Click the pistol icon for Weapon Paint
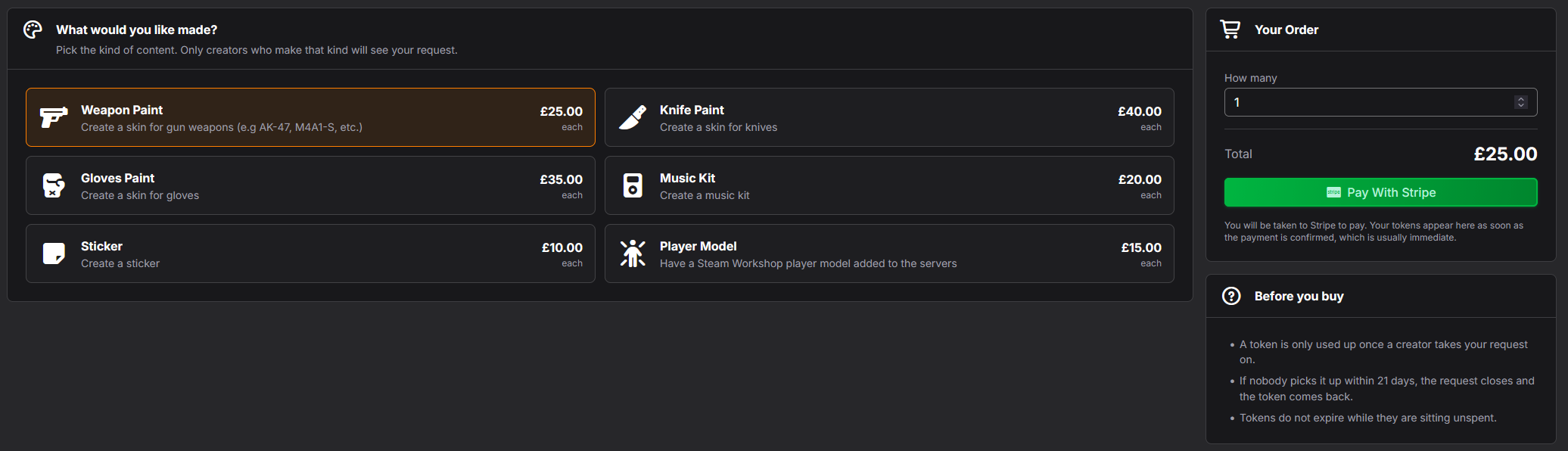 pos(54,117)
